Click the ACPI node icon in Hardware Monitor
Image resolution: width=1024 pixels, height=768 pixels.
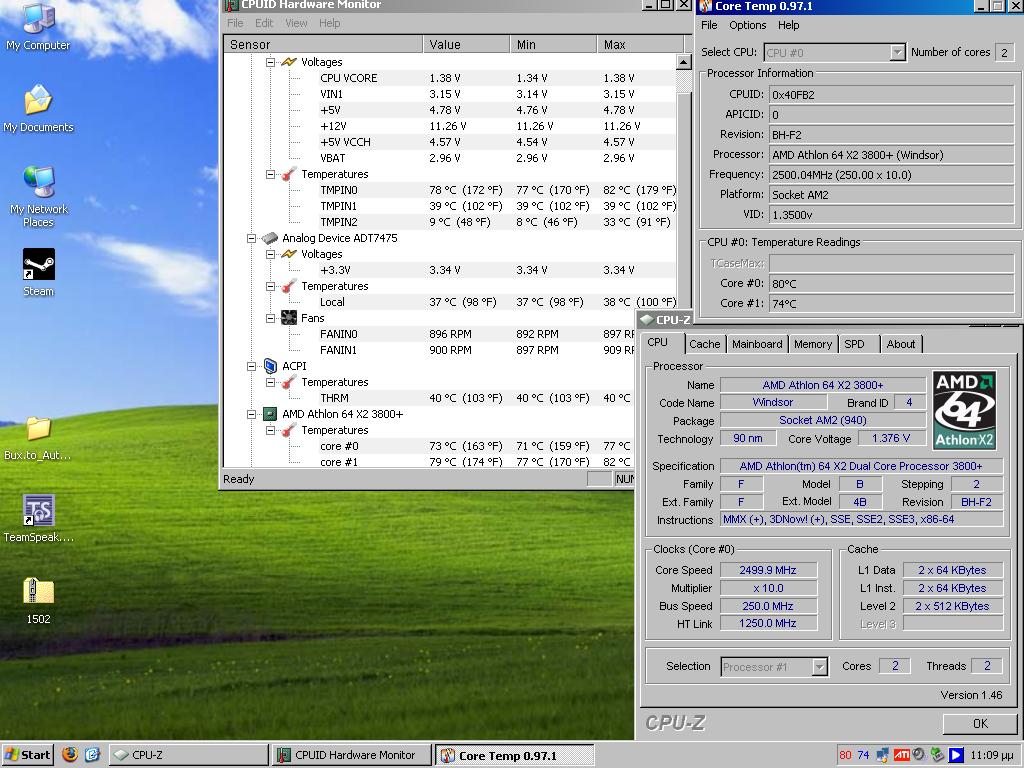click(270, 366)
